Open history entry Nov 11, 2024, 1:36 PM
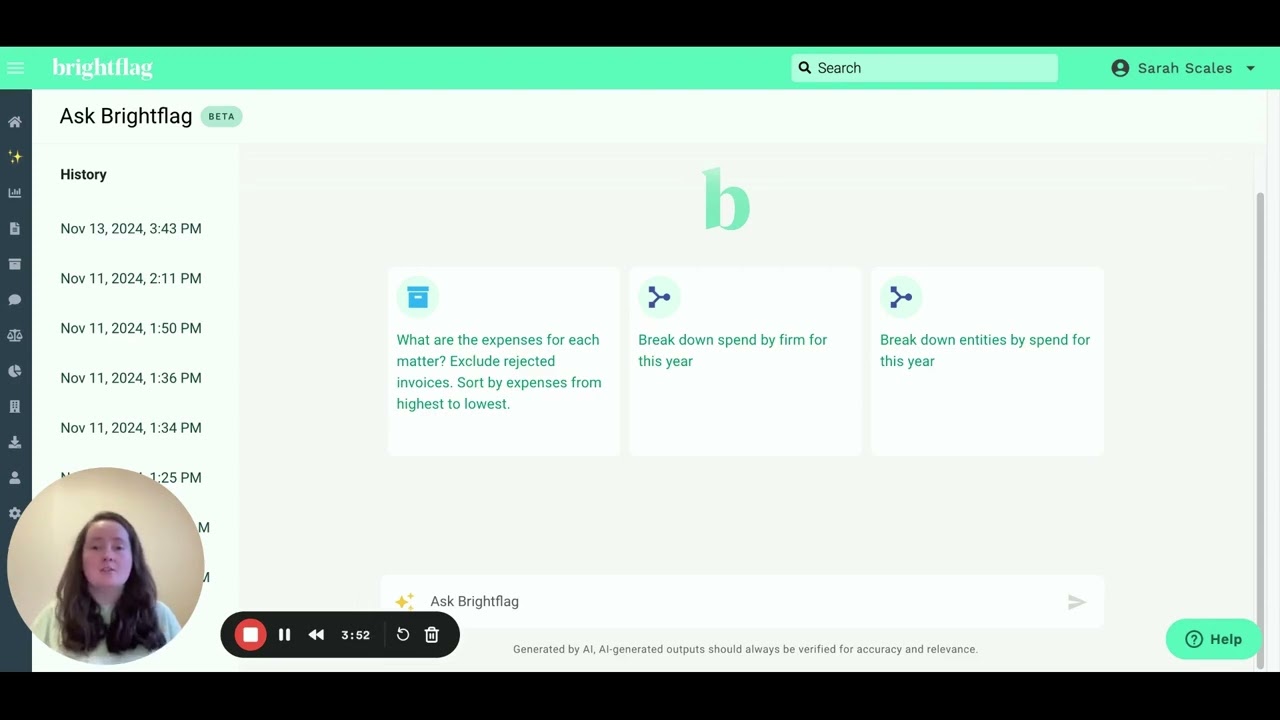Screen dimensions: 1280x720 (x=131, y=378)
